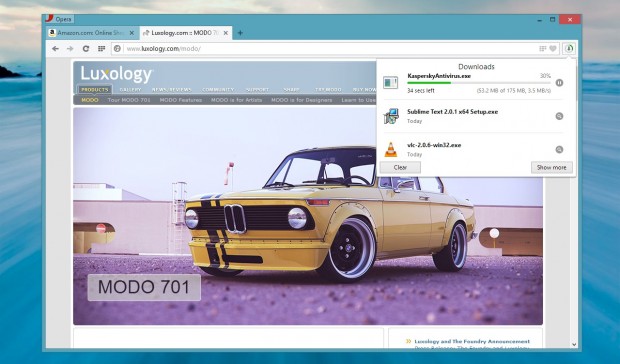Click the MODO 701 banner label
This screenshot has width=620, height=364.
pyautogui.click(x=144, y=287)
